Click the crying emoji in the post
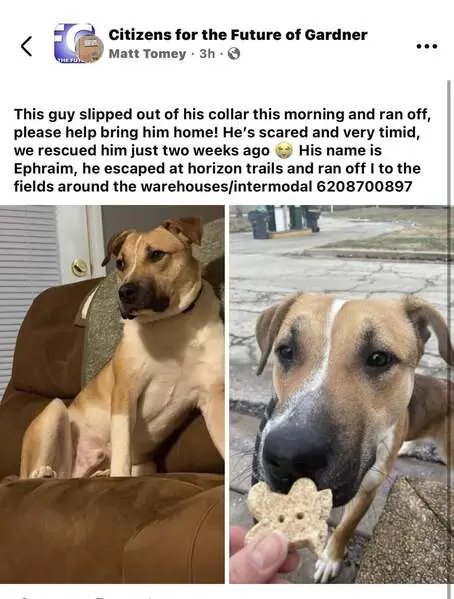This screenshot has width=454, height=599. 284,151
